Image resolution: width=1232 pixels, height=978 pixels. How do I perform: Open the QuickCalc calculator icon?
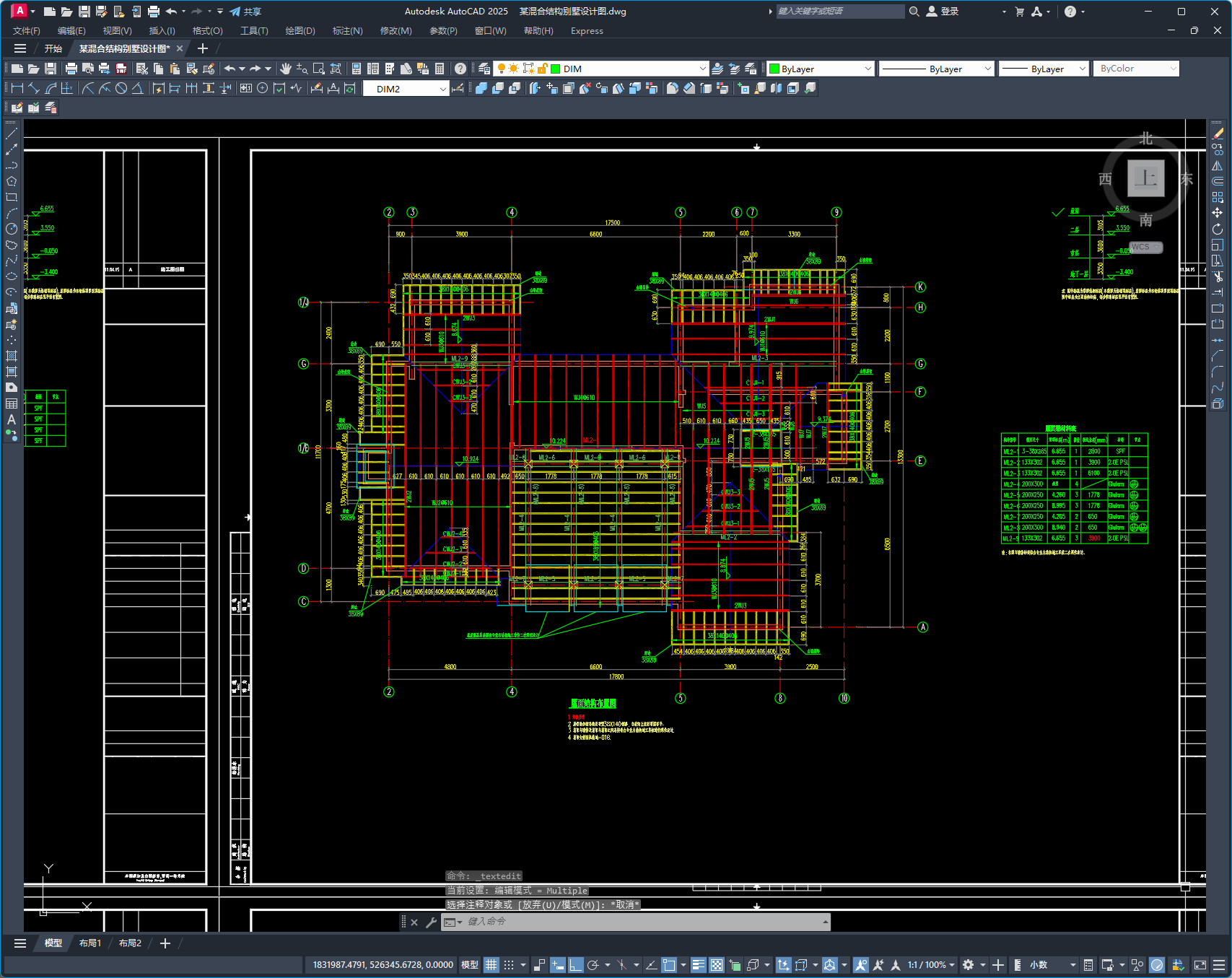(440, 69)
